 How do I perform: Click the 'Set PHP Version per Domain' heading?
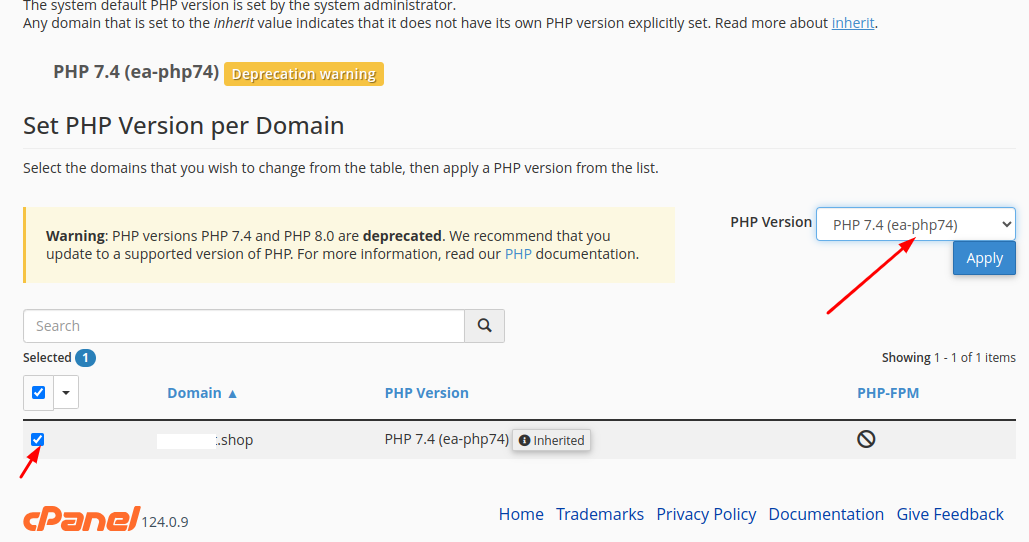coord(184,125)
